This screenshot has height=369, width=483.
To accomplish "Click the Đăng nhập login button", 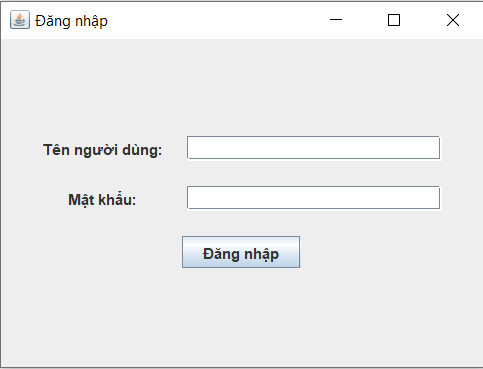I will tap(241, 252).
